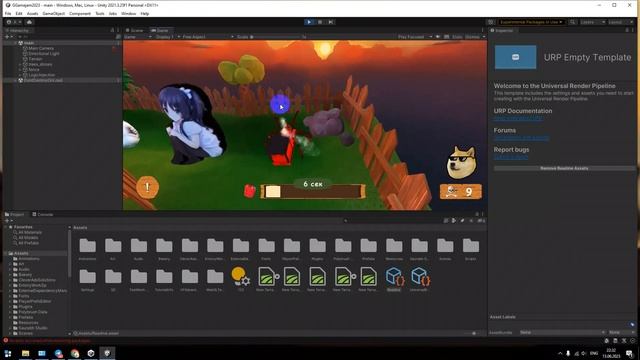
Task: Toggle the Inspector panel lock
Action: 627,30
